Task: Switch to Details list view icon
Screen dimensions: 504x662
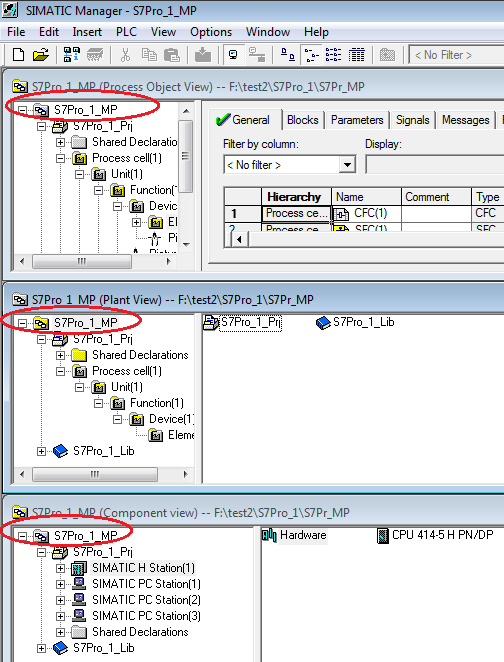Action: pos(357,55)
